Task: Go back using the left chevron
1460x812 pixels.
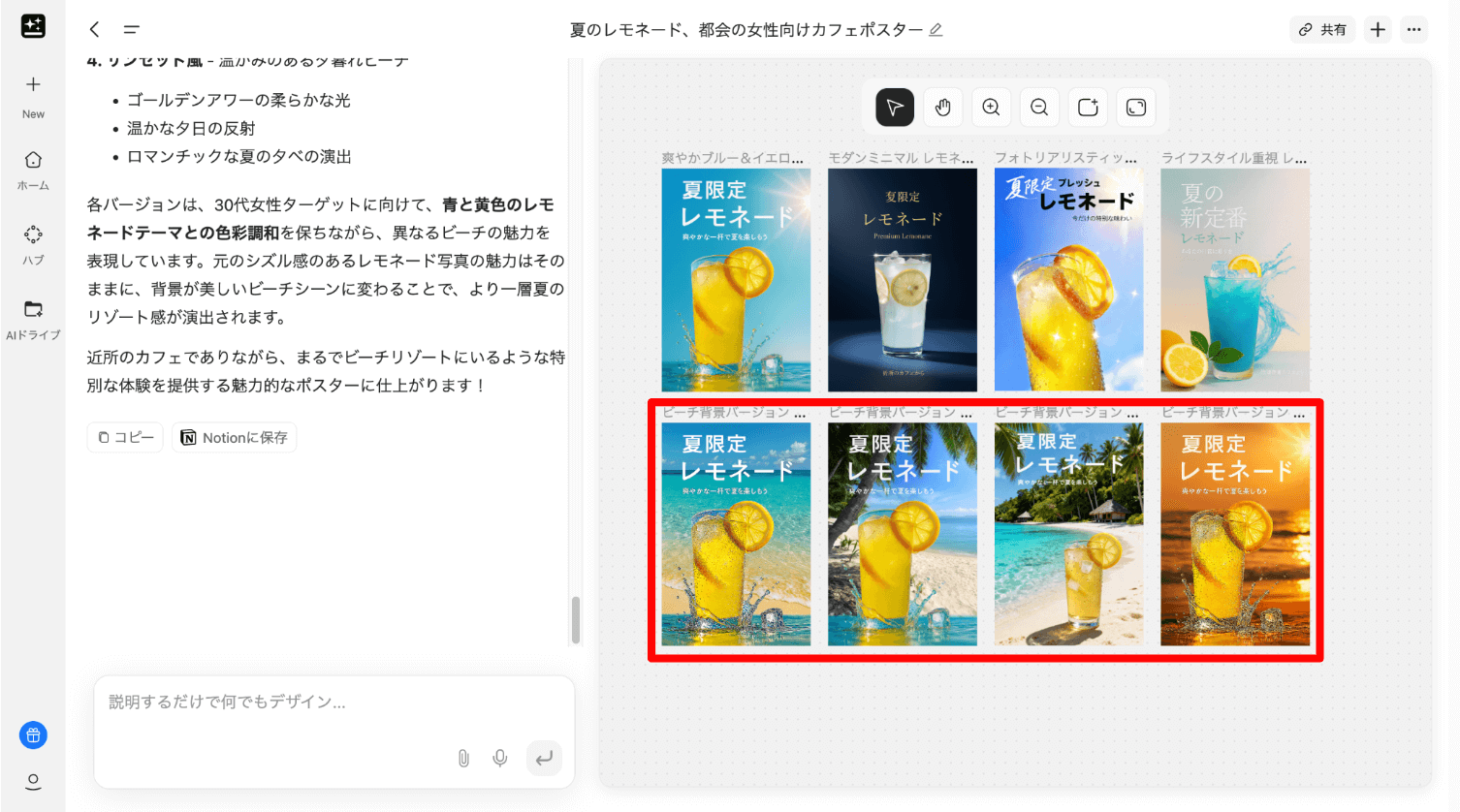Action: point(94,30)
